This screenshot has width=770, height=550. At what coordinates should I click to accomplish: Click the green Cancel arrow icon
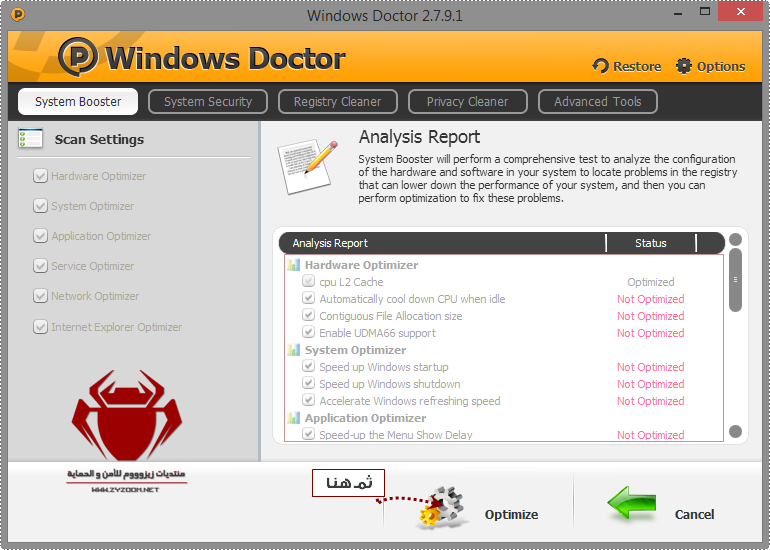pos(632,502)
